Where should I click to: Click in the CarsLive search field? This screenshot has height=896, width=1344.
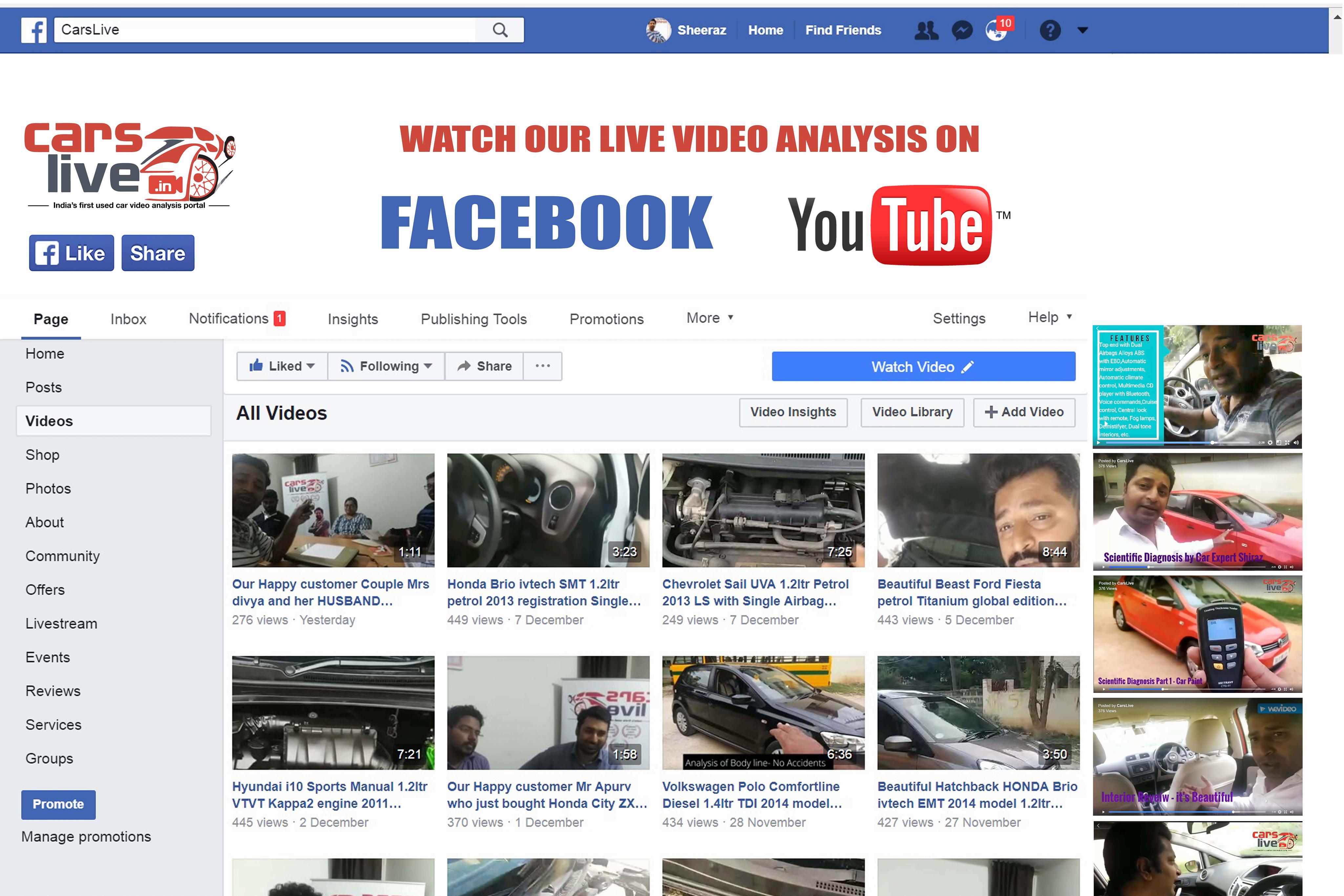pos(264,30)
